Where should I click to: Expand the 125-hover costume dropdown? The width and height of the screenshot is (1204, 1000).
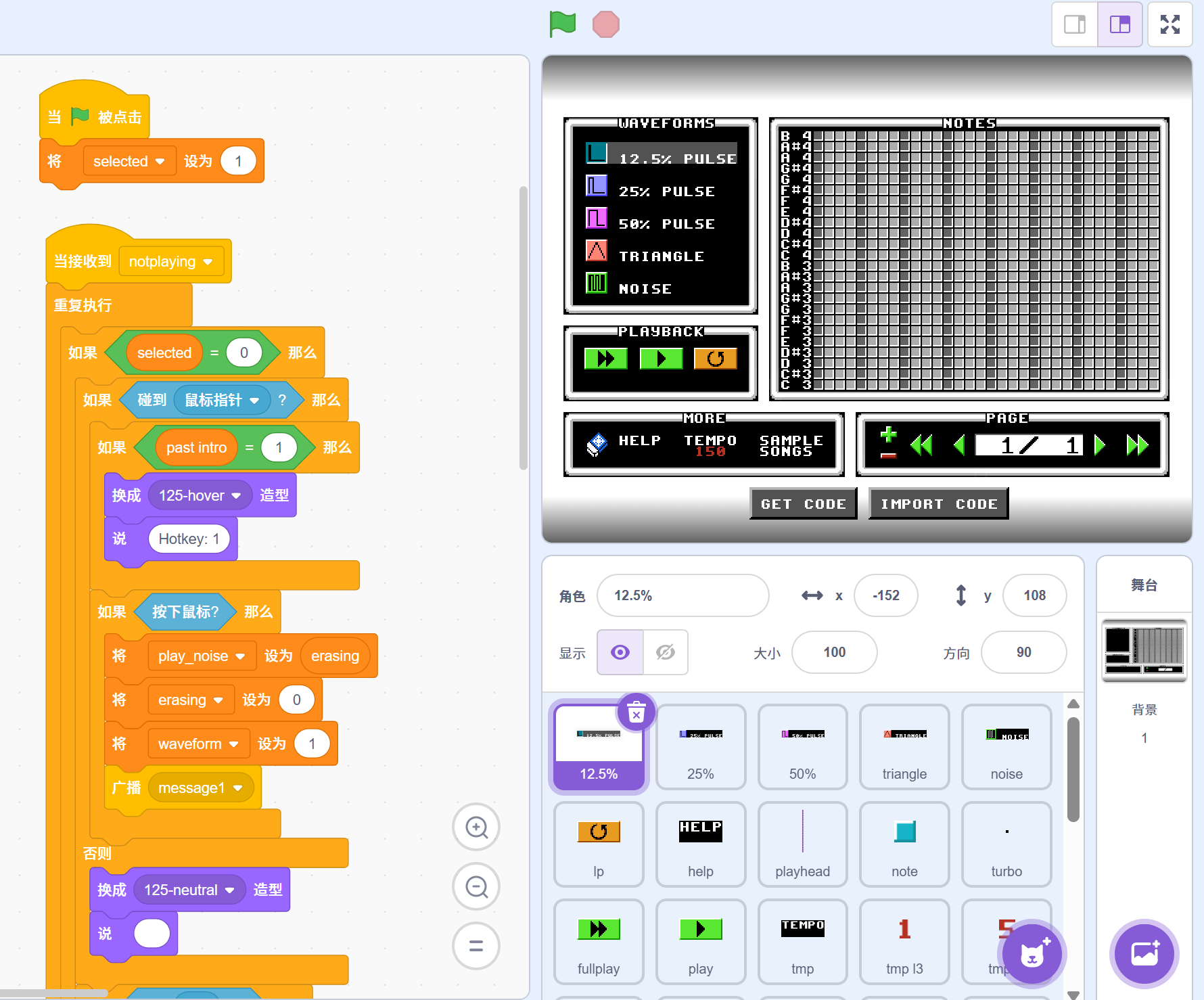236,496
